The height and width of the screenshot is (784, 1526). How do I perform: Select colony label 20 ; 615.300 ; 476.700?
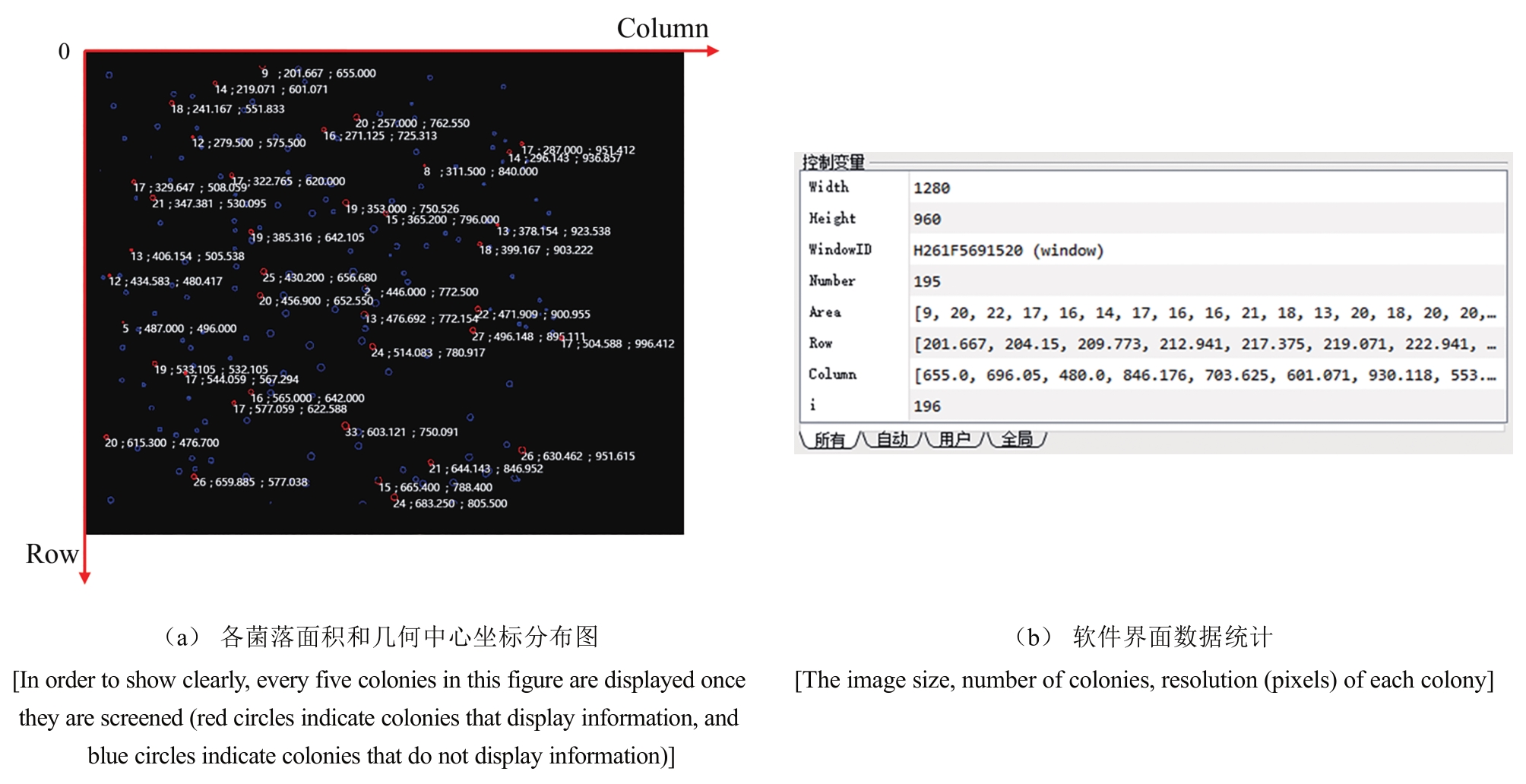pos(162,443)
